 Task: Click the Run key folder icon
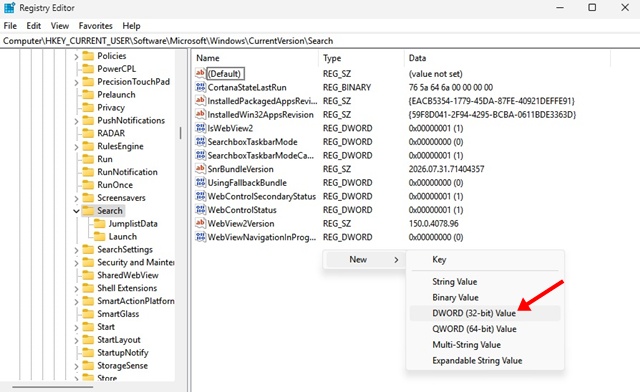coord(88,159)
